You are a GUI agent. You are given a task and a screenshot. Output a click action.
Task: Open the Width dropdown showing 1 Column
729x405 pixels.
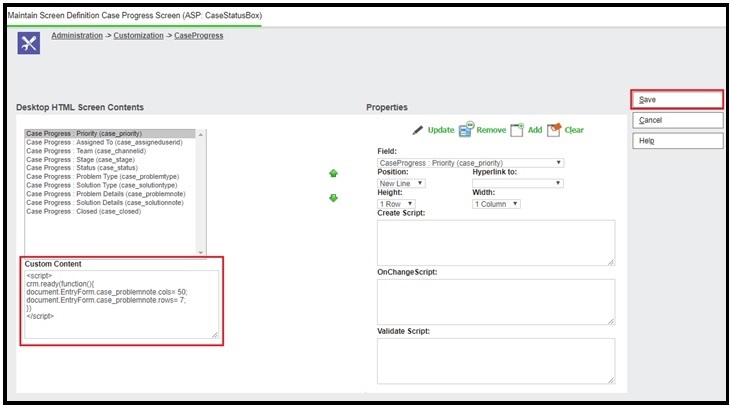click(x=496, y=204)
